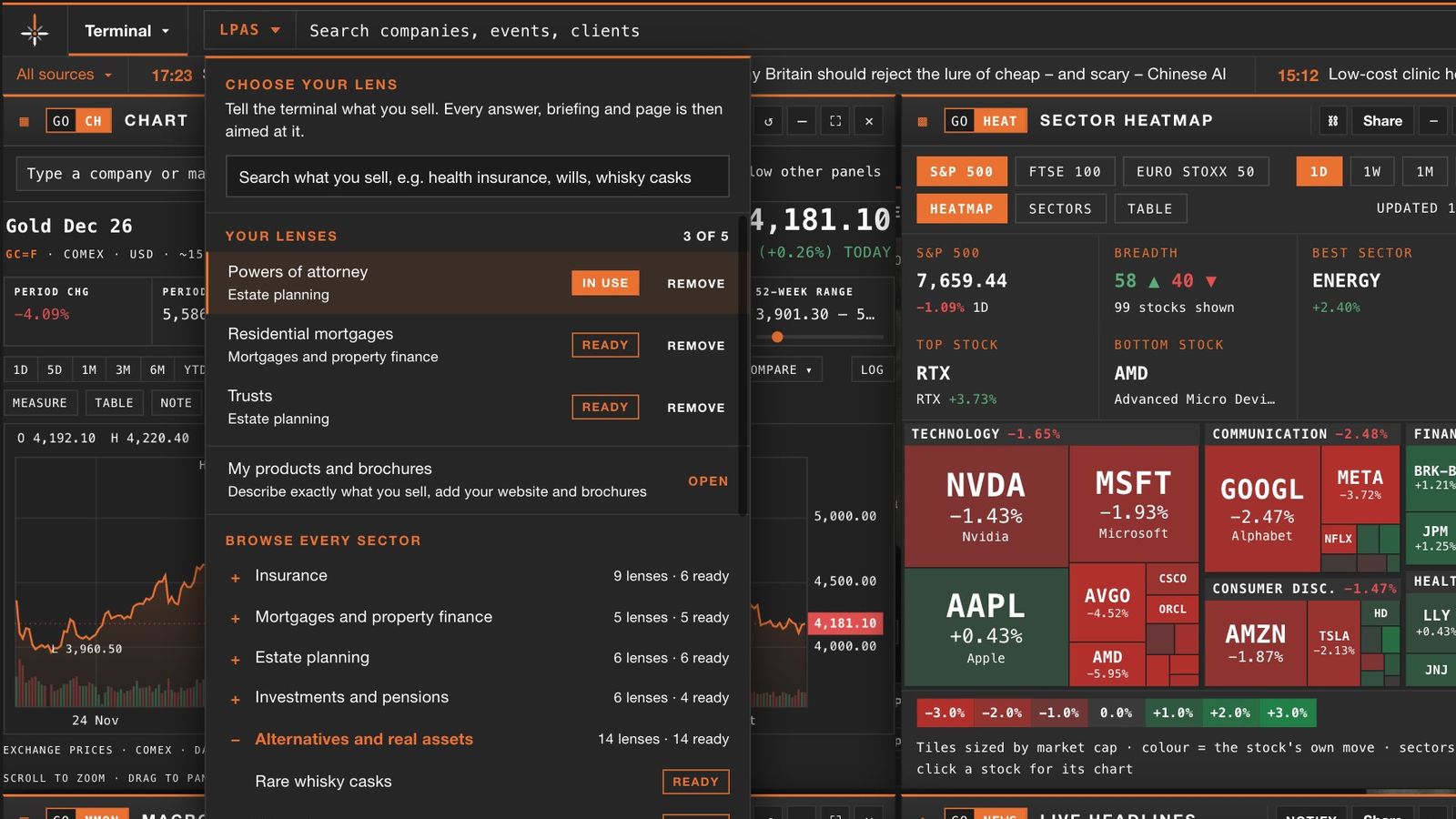
Task: Click the chart panel fullscreen icon
Action: pyautogui.click(x=835, y=121)
